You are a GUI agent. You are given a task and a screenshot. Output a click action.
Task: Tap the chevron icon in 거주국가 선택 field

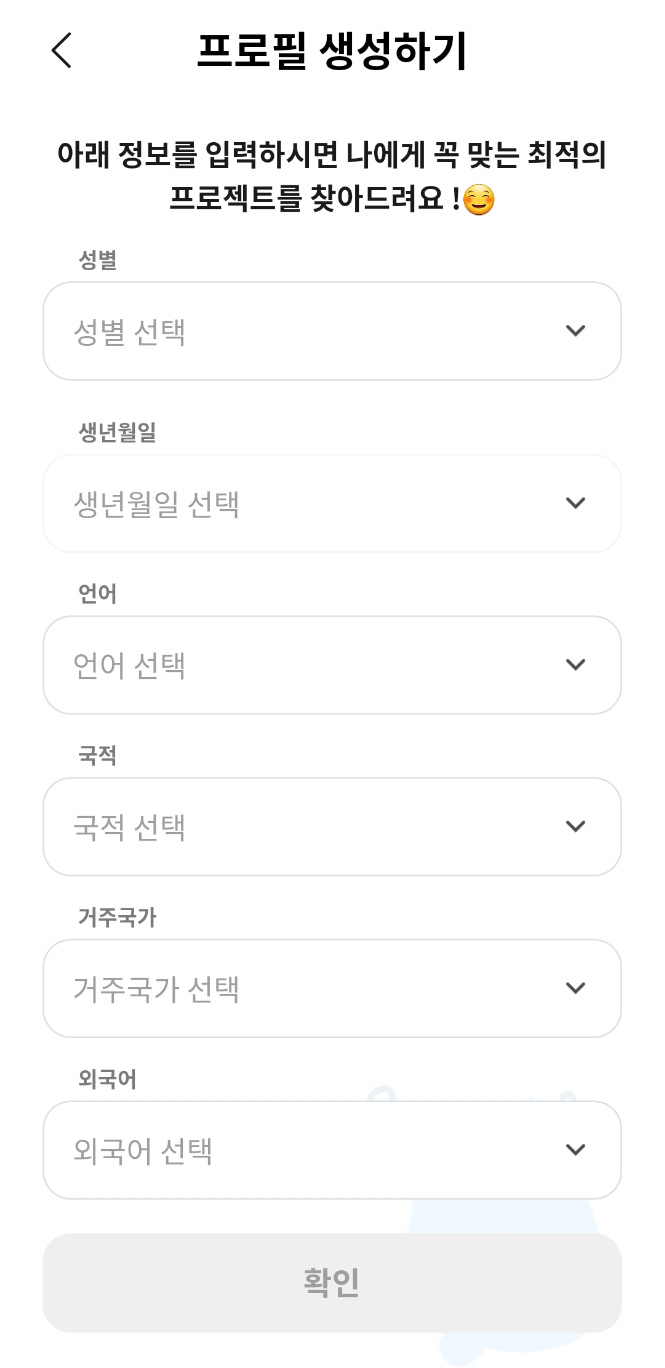[575, 988]
